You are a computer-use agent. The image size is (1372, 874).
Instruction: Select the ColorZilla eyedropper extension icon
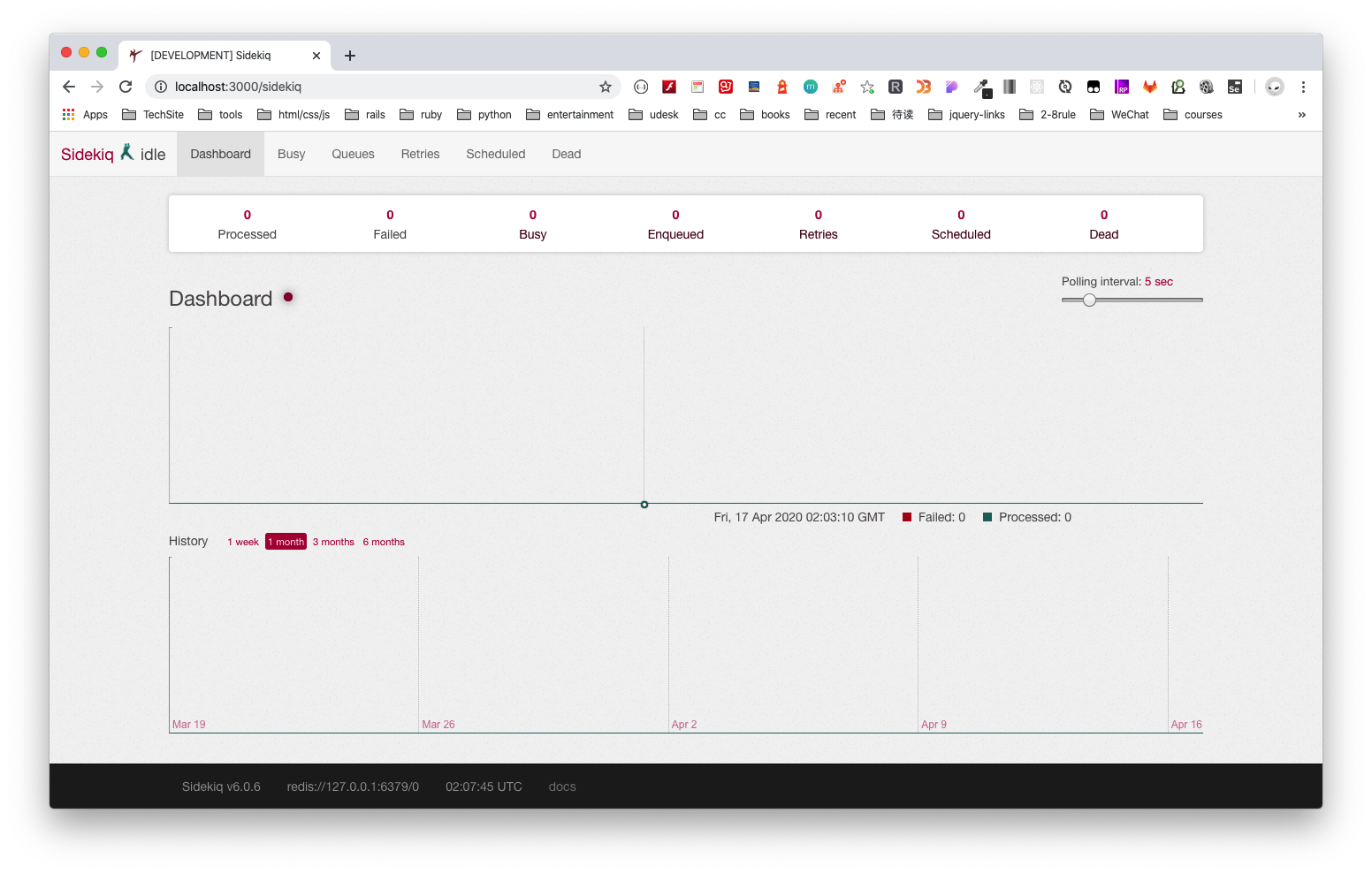[x=981, y=87]
